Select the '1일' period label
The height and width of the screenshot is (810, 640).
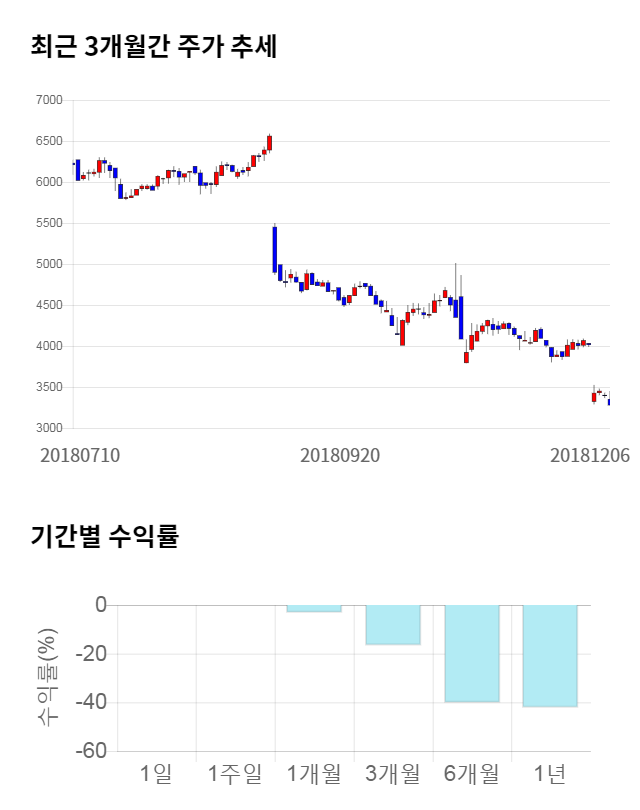156,773
